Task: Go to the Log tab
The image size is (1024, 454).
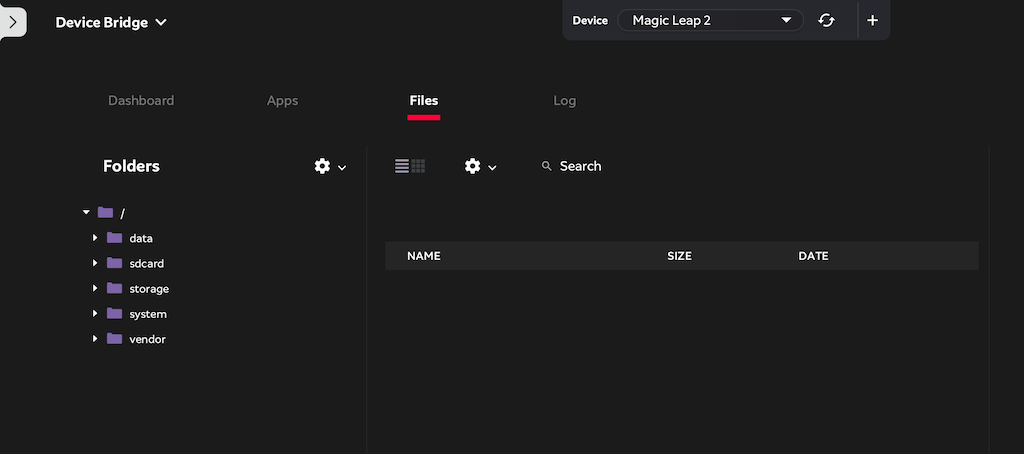Action: pos(565,101)
